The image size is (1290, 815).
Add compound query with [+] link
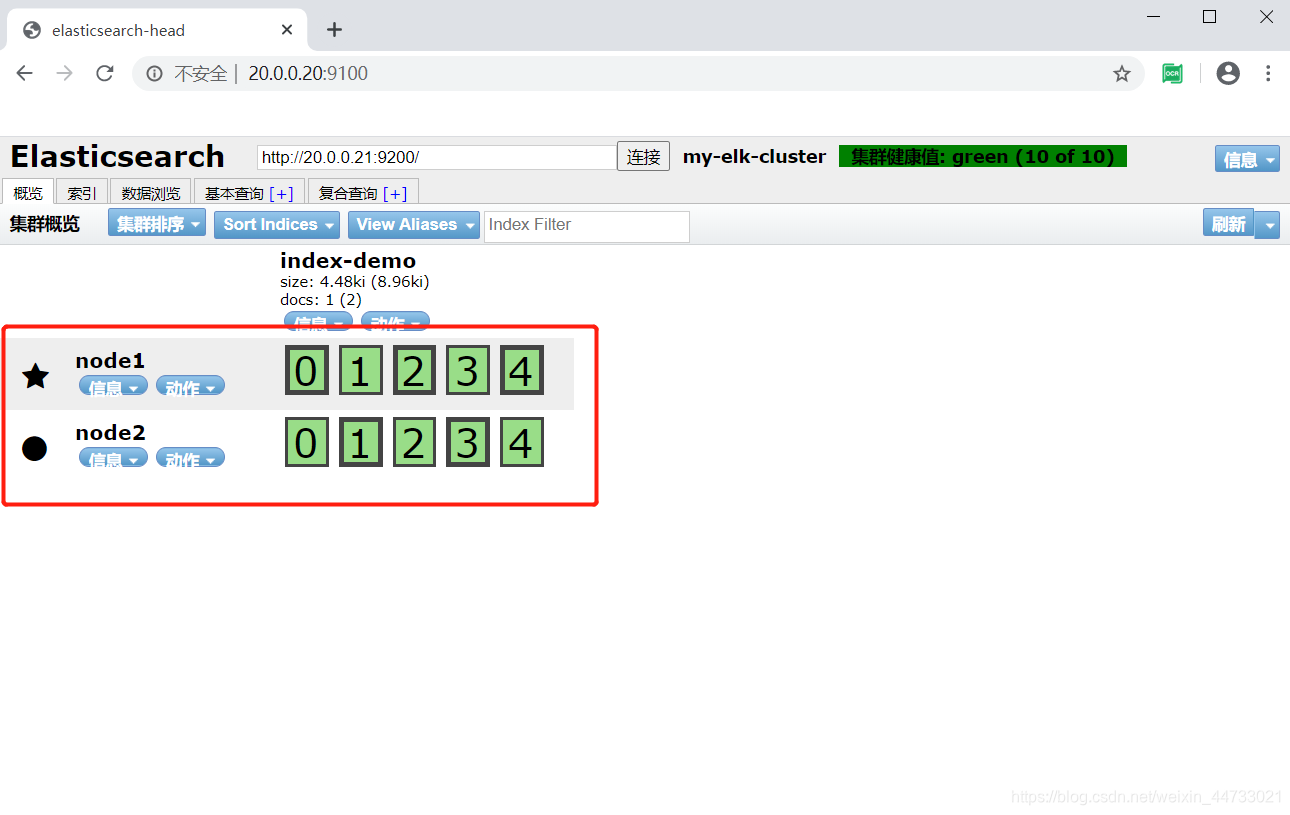pos(395,194)
